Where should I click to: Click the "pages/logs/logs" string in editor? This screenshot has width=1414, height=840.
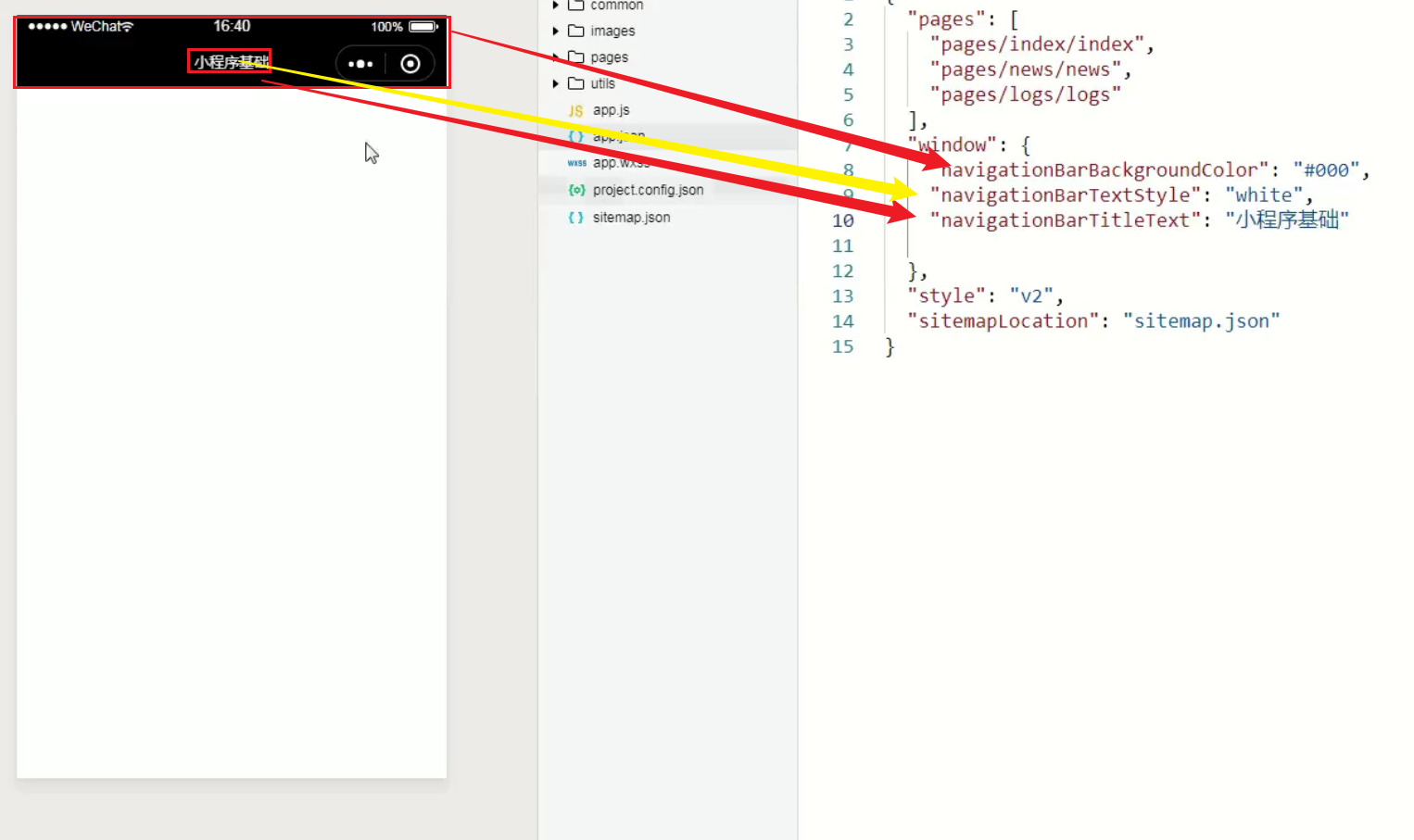(x=1026, y=94)
